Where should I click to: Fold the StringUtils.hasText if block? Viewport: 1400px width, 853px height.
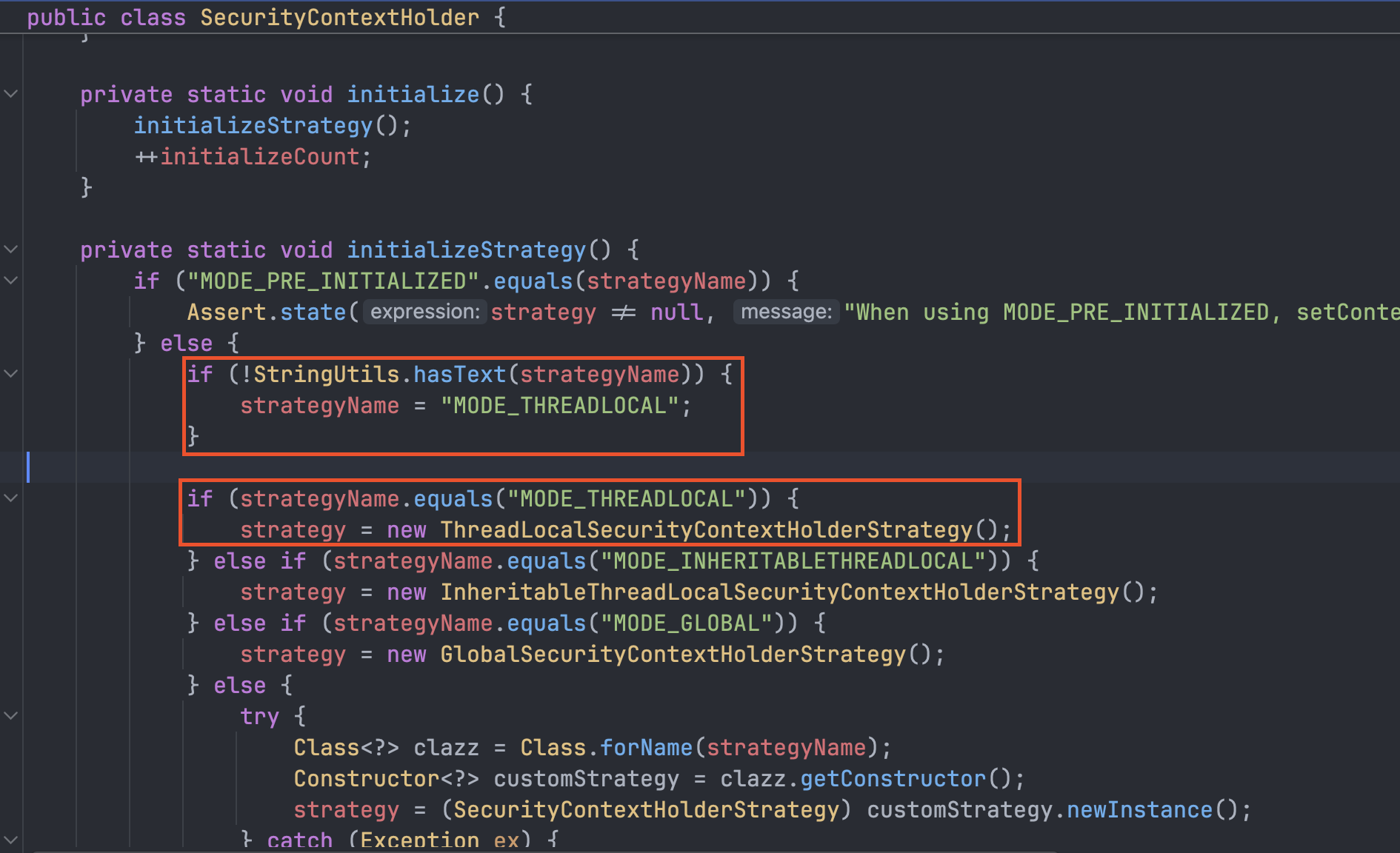point(11,374)
